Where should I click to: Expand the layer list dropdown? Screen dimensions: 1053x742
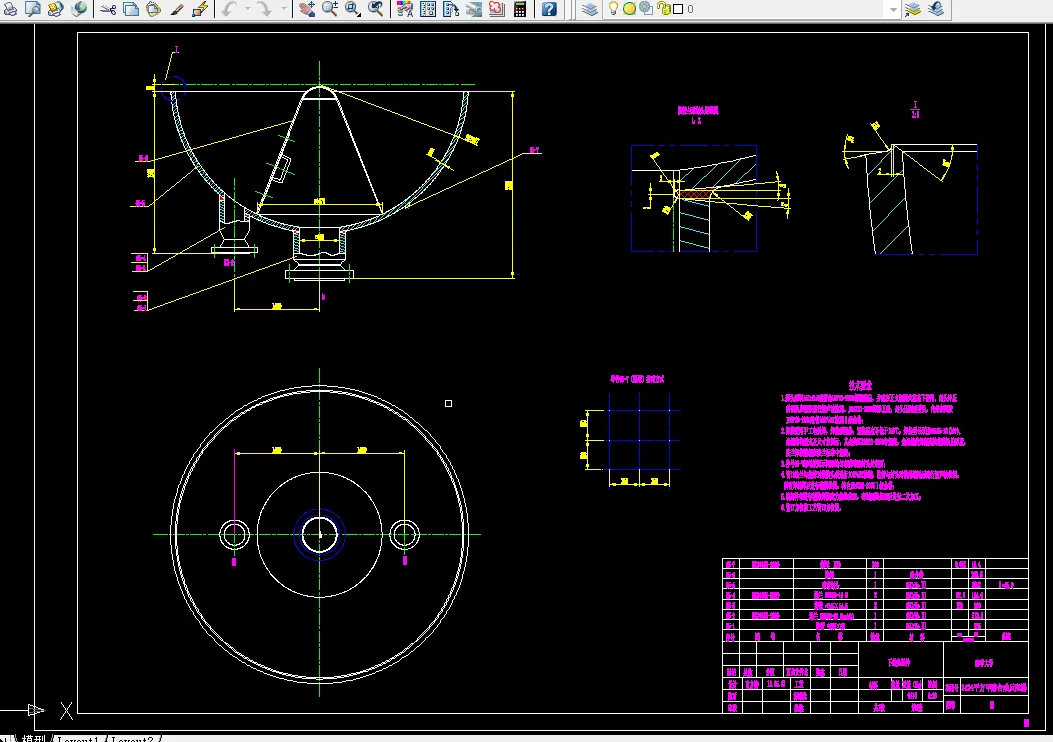pyautogui.click(x=892, y=9)
